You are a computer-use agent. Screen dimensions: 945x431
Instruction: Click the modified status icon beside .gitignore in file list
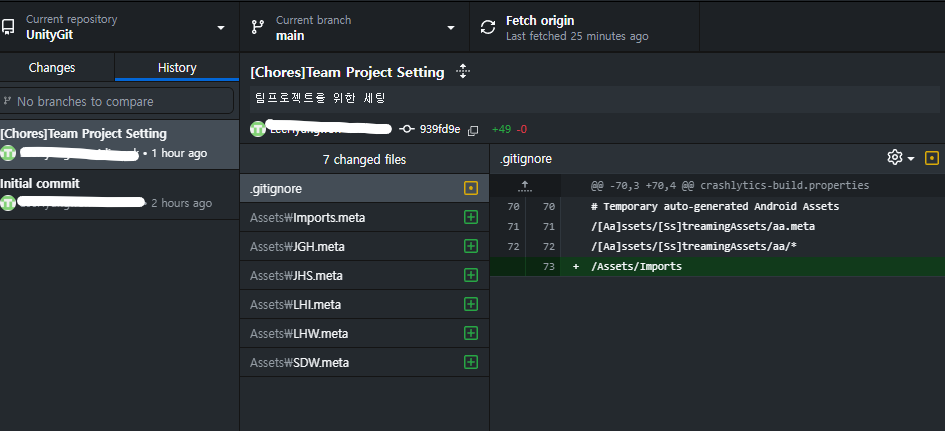[471, 188]
